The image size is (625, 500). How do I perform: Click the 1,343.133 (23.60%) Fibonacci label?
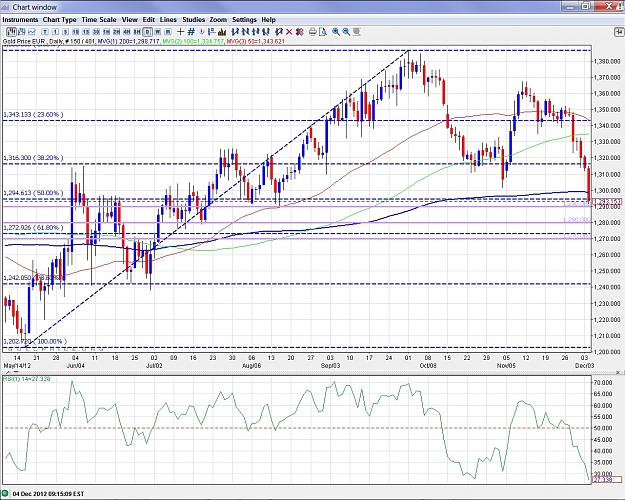click(x=33, y=114)
